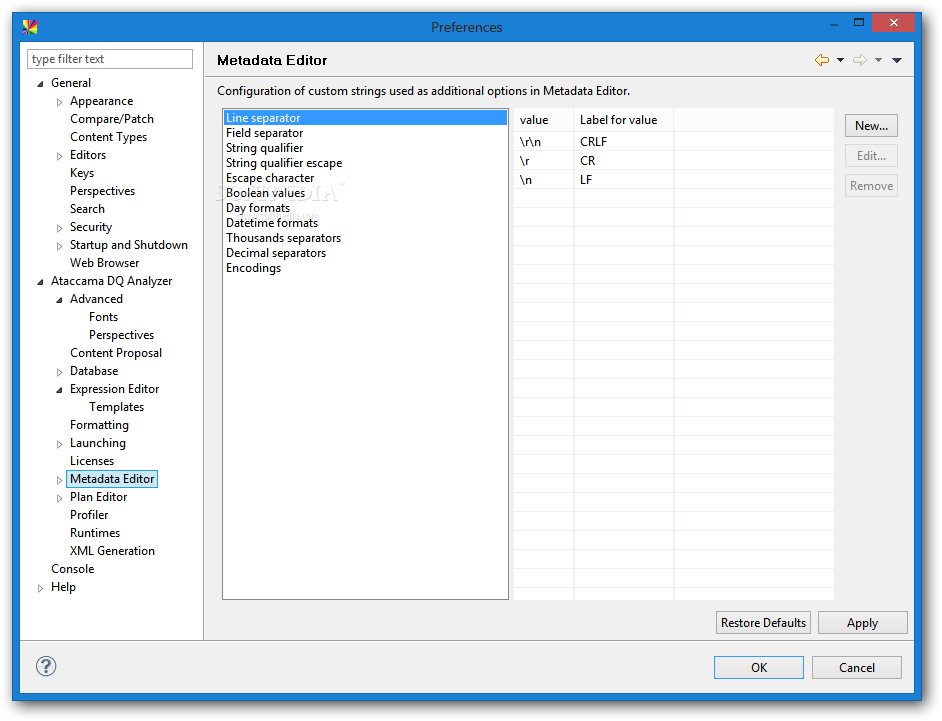The height and width of the screenshot is (721, 942).
Task: Open Fonts under Advanced
Action: pyautogui.click(x=103, y=317)
